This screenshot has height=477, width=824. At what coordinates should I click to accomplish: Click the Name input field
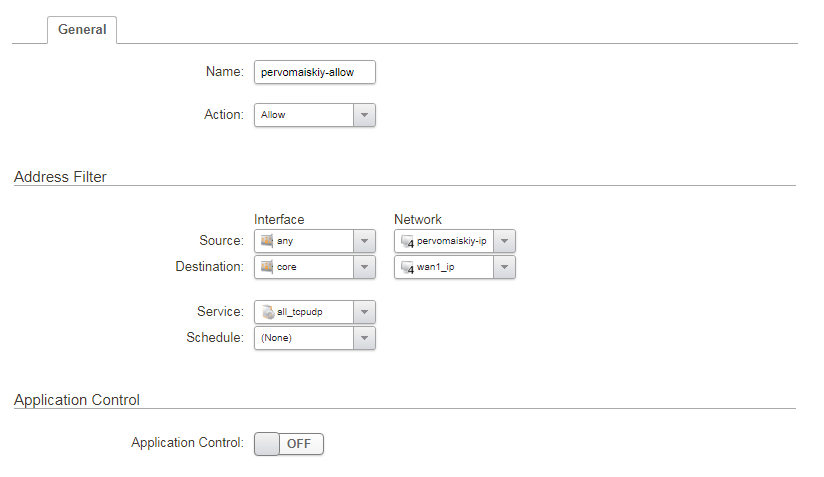315,72
